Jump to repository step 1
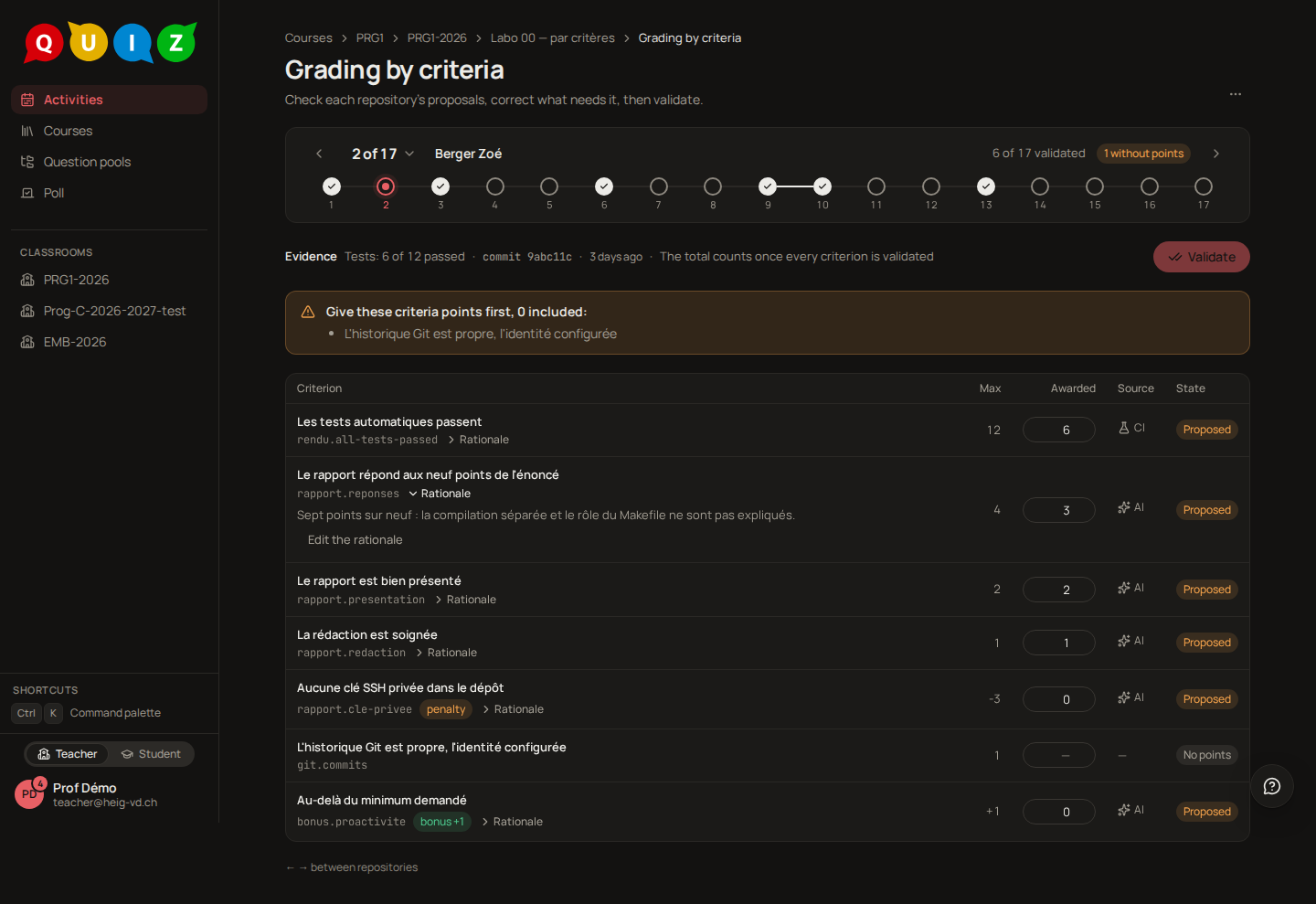1316x904 pixels. pyautogui.click(x=332, y=186)
